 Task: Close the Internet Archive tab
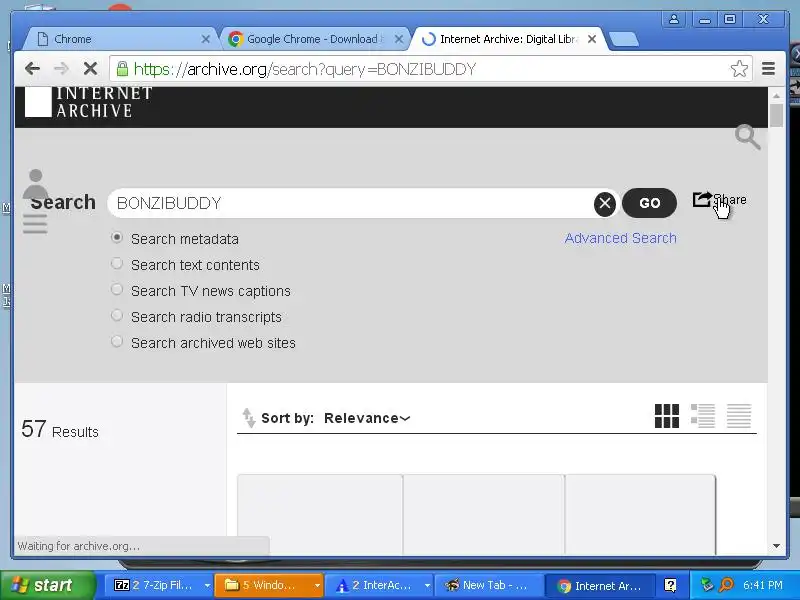point(592,39)
